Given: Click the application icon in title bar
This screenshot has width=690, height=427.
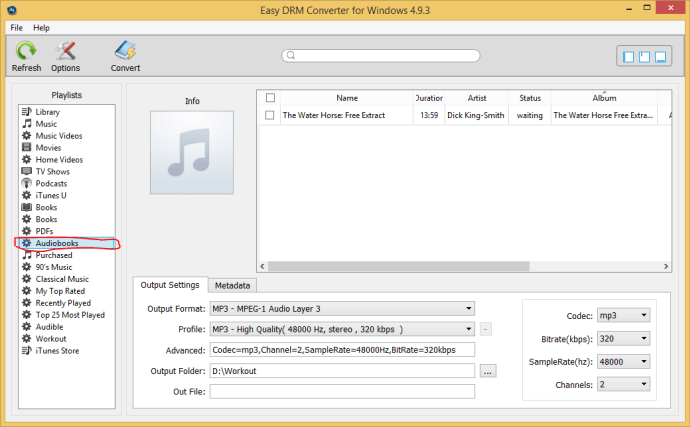Looking at the screenshot, I should pos(12,10).
